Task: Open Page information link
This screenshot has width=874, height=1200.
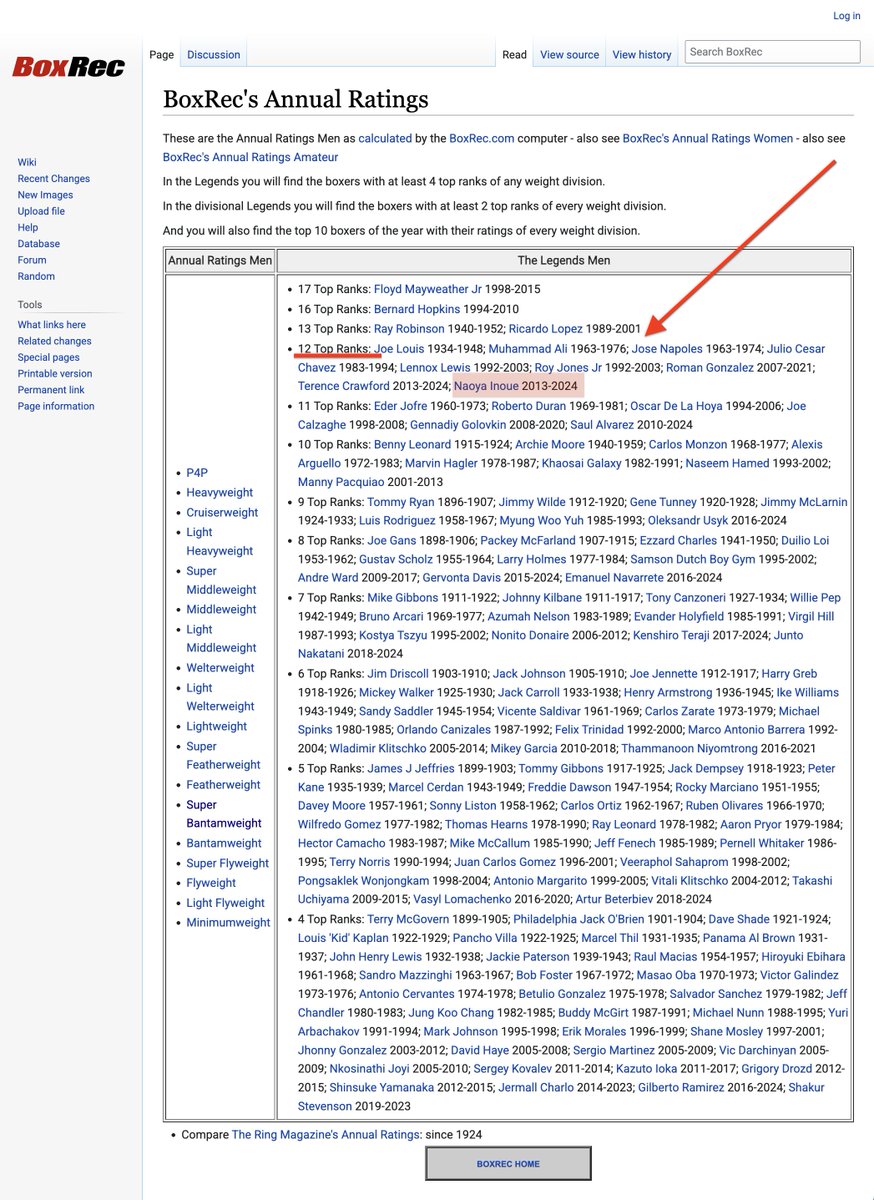Action: click(56, 406)
